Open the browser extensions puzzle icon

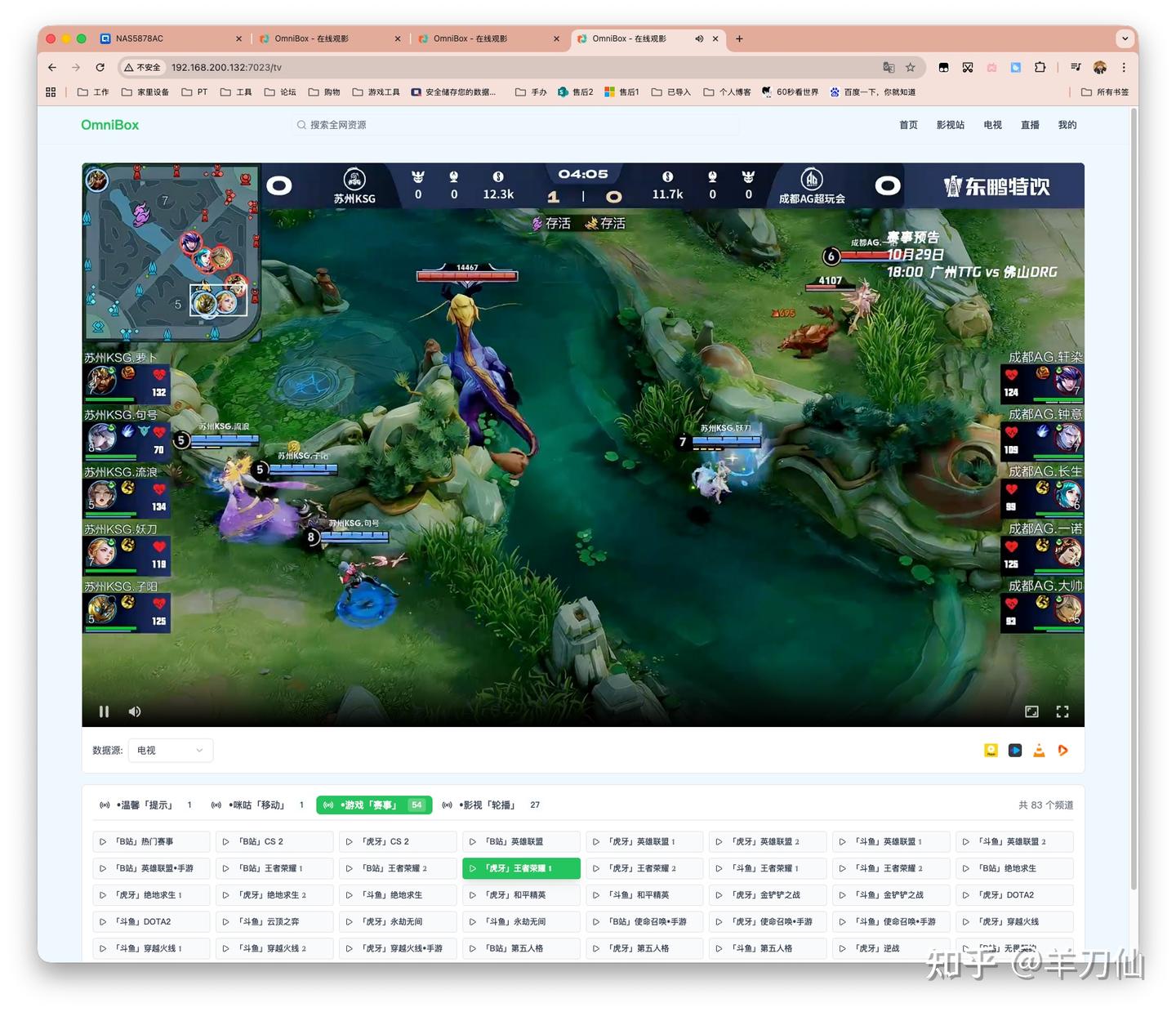click(x=1040, y=68)
